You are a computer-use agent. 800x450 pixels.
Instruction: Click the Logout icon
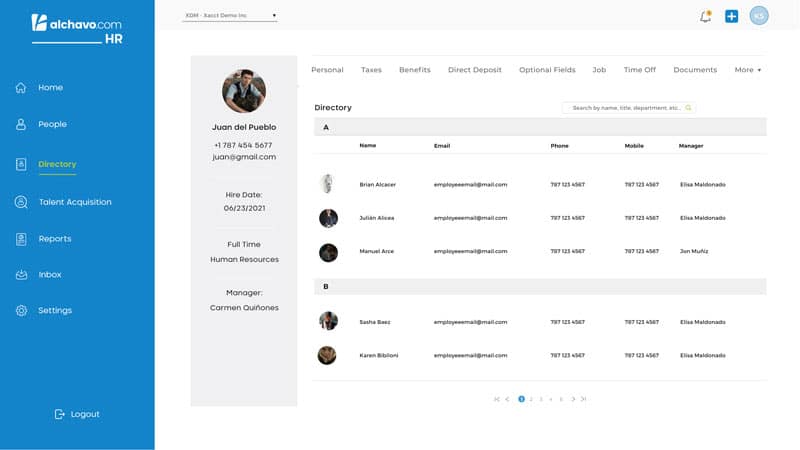[x=60, y=414]
